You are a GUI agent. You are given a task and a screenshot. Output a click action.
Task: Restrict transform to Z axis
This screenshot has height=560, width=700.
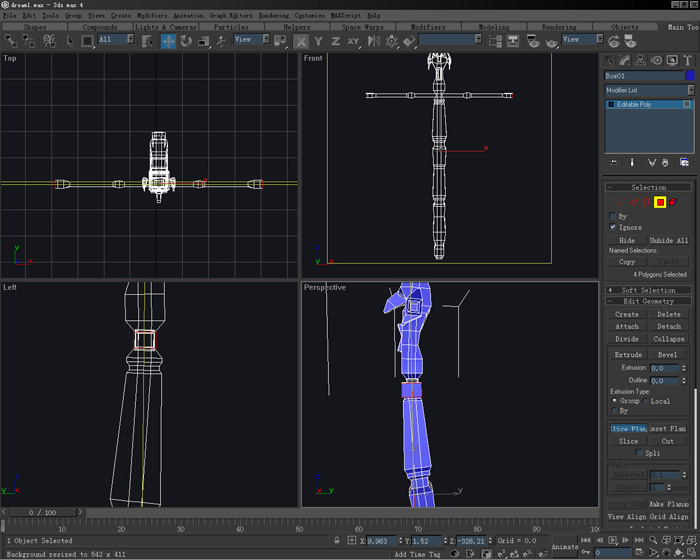(x=335, y=42)
